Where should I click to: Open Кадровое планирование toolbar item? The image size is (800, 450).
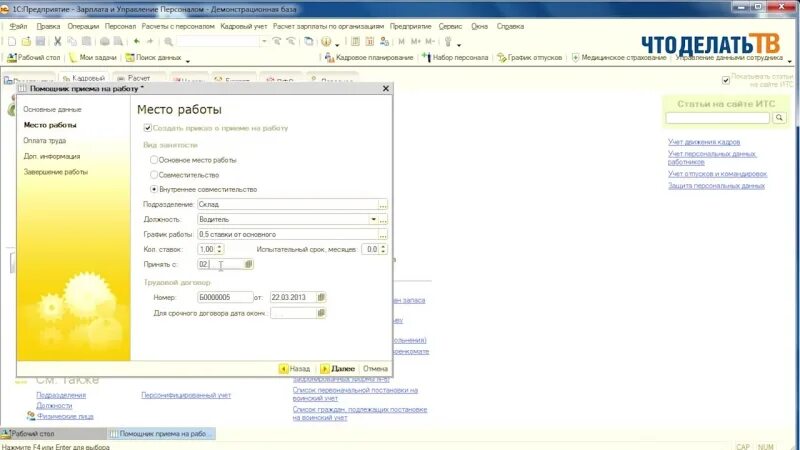(x=369, y=58)
